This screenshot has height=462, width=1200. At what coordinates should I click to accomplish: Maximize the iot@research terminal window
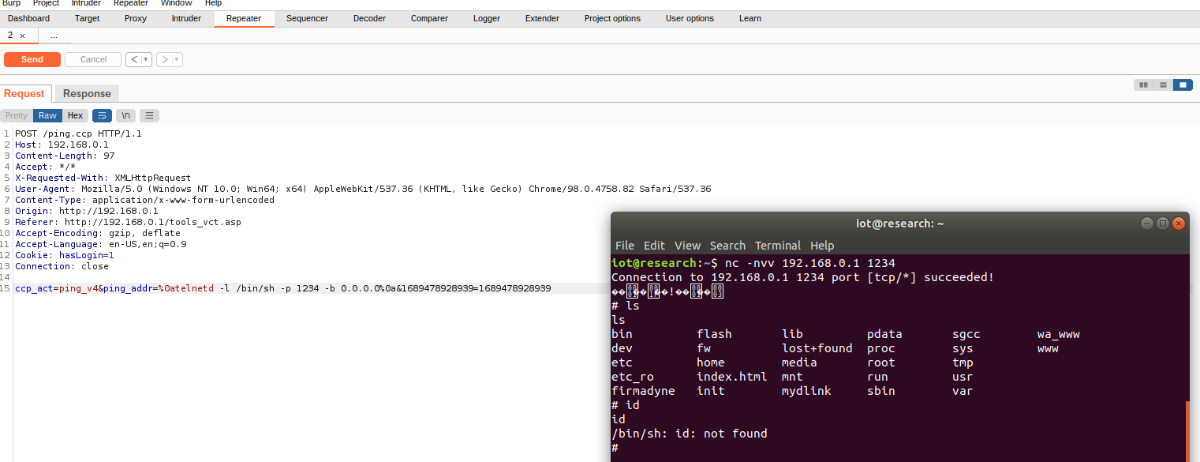click(x=1163, y=224)
